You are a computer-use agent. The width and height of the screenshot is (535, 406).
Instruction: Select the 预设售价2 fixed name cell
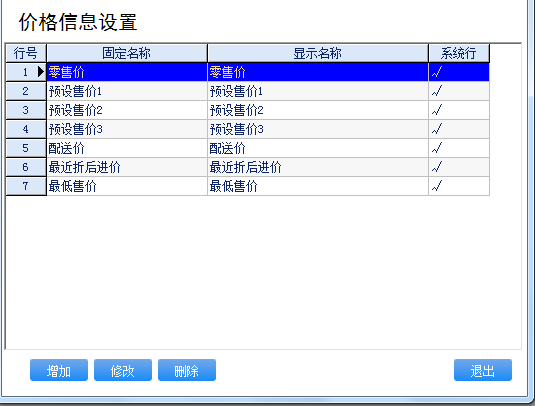[x=127, y=110]
